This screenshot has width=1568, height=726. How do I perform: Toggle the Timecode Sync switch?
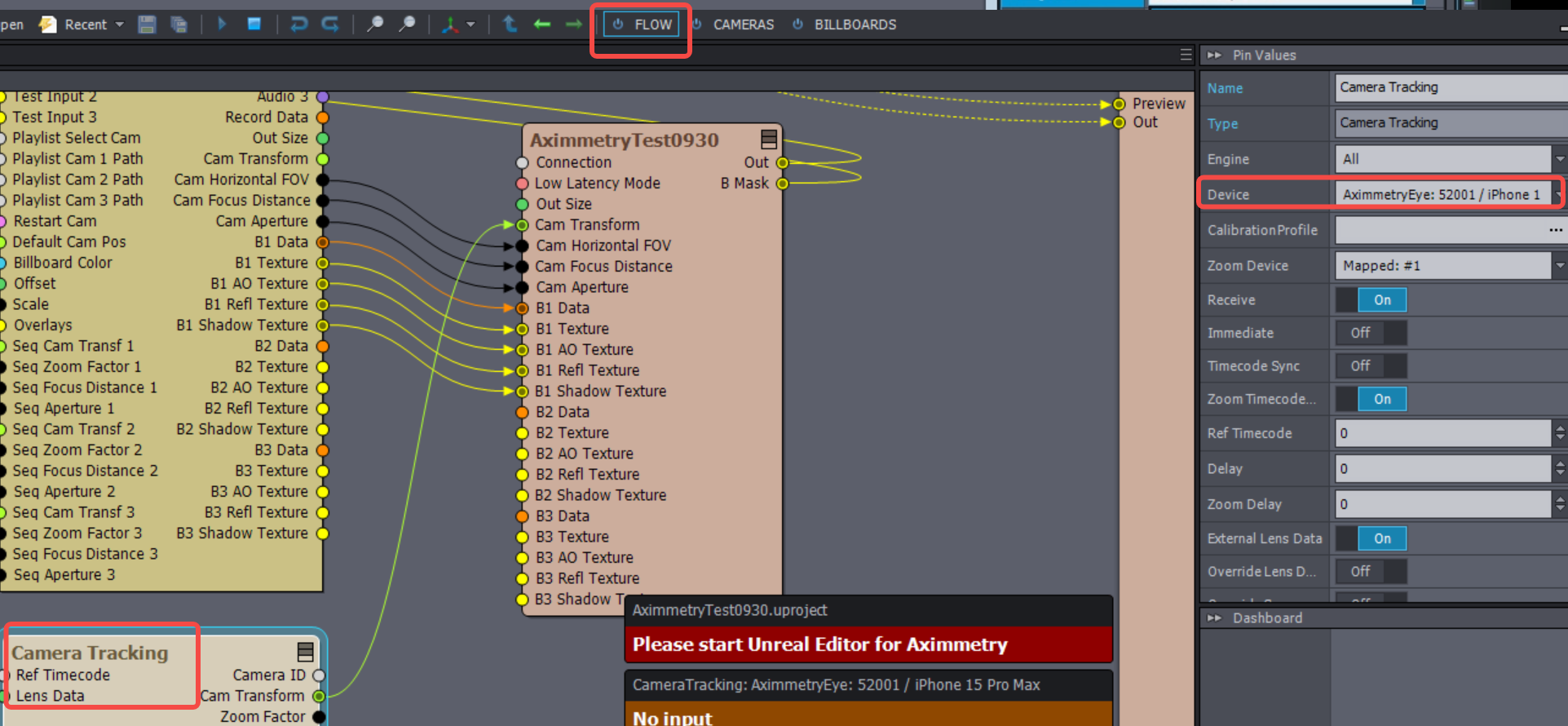click(1371, 366)
